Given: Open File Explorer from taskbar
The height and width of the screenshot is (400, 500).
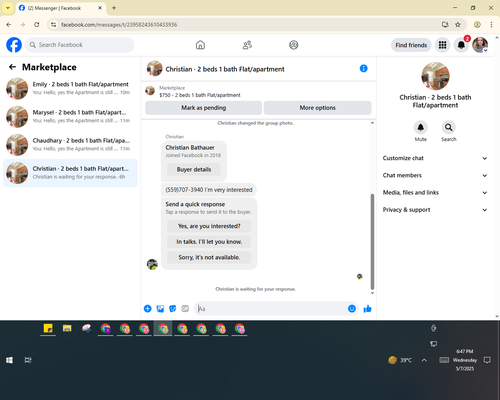Looking at the screenshot, I should (x=67, y=329).
